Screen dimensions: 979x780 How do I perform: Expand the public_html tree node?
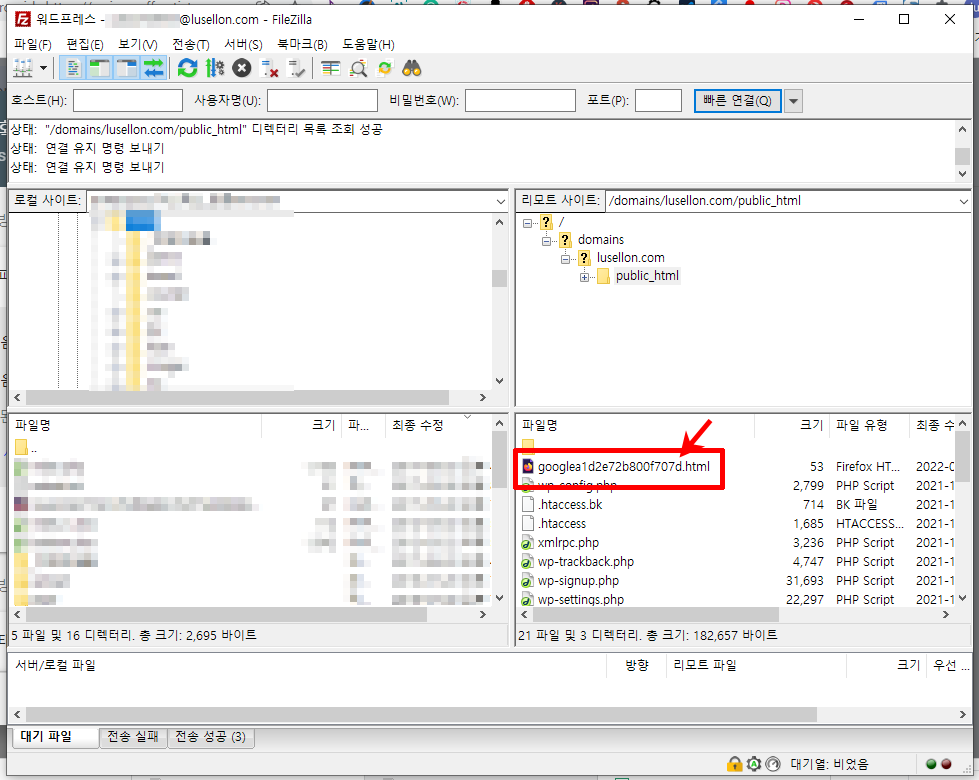coord(584,277)
